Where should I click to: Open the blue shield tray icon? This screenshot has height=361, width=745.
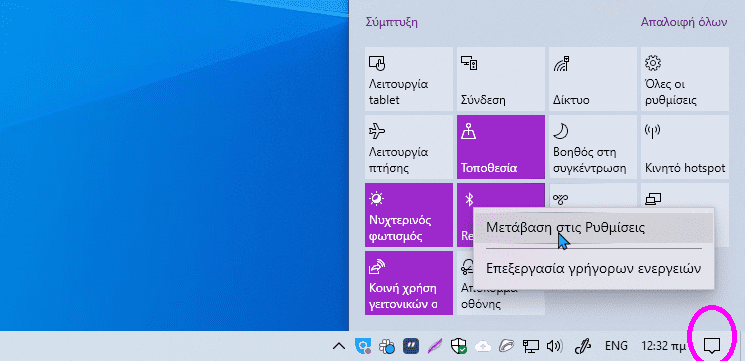(x=363, y=346)
